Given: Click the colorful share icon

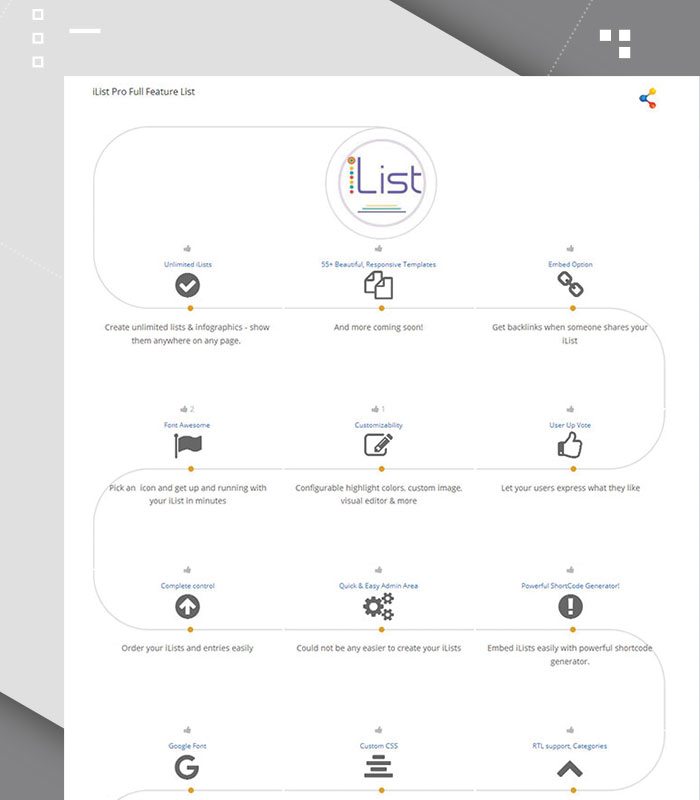Looking at the screenshot, I should (648, 98).
